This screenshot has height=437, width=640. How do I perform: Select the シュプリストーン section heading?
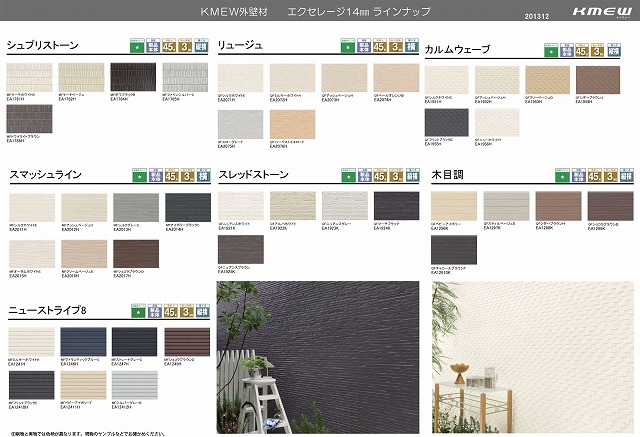(x=42, y=45)
